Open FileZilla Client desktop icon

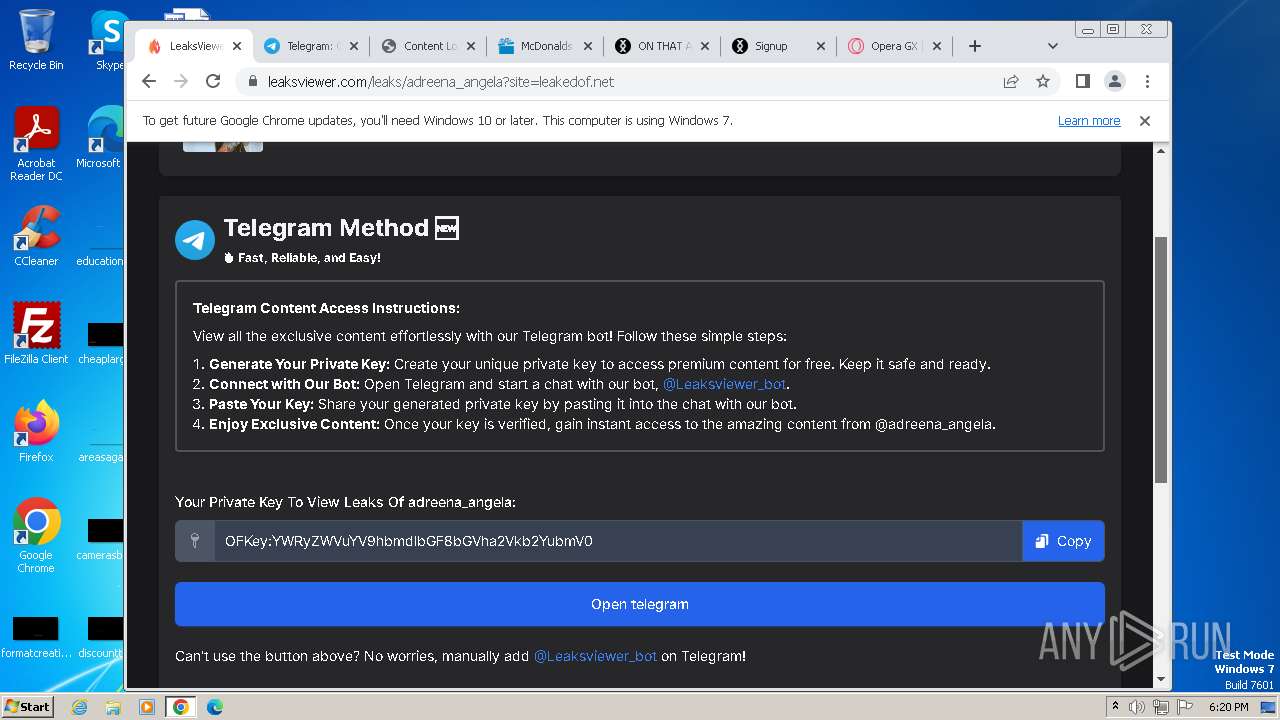(36, 334)
